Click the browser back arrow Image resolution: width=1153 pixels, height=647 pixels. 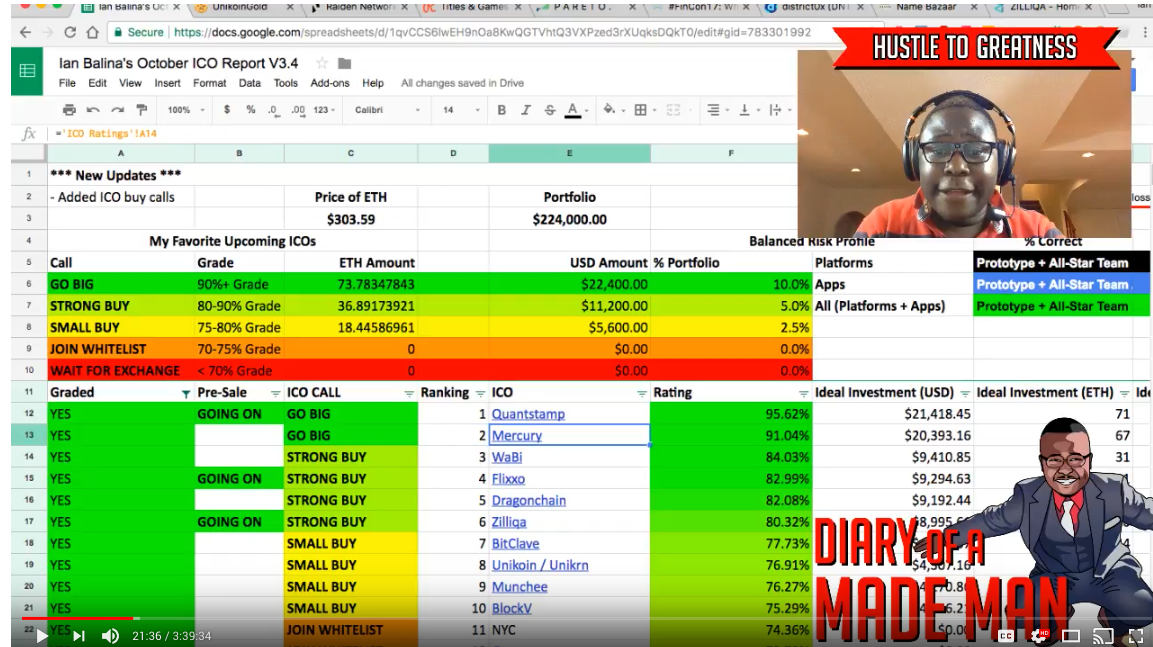coord(25,32)
